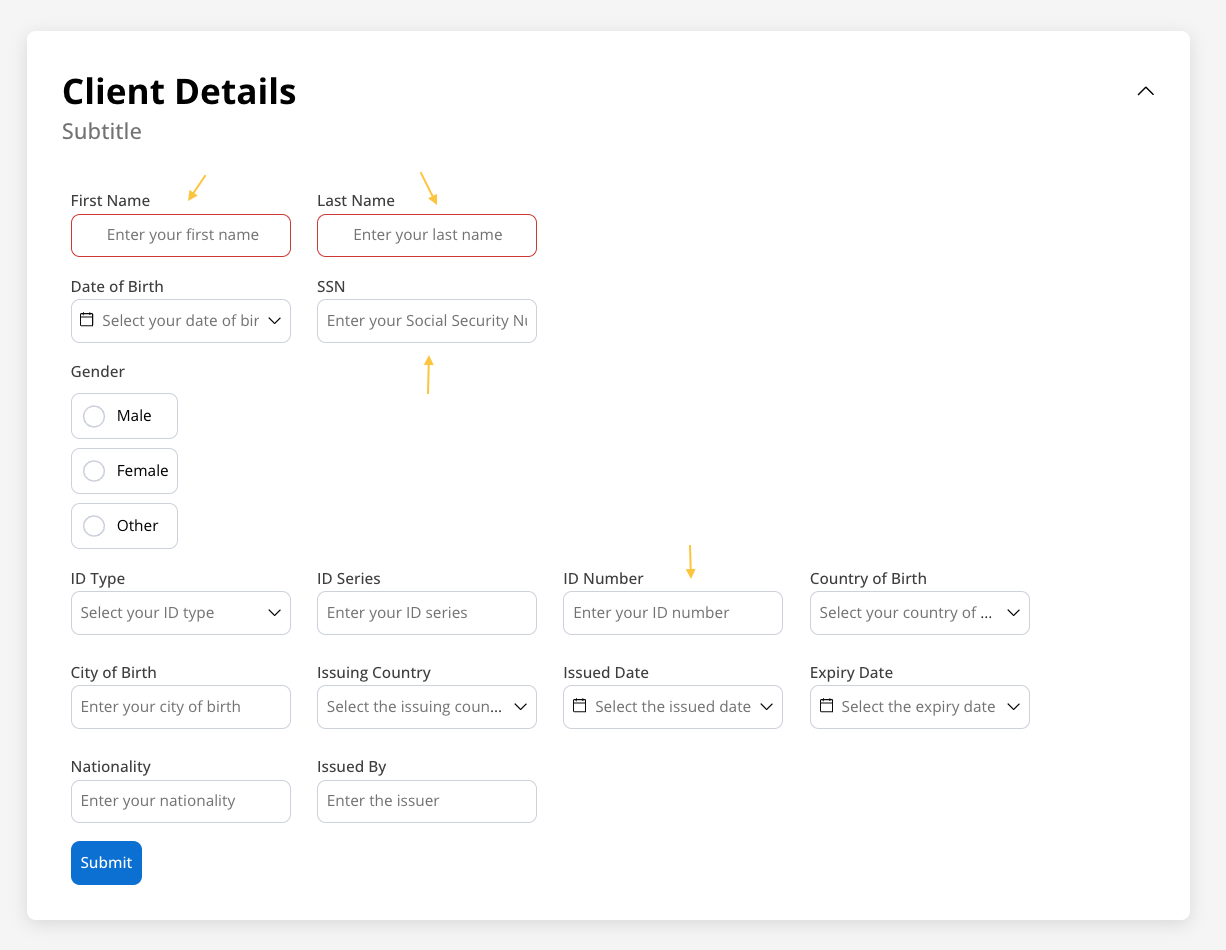
Task: Expand the Date of Birth dropdown arrow
Action: coord(275,321)
